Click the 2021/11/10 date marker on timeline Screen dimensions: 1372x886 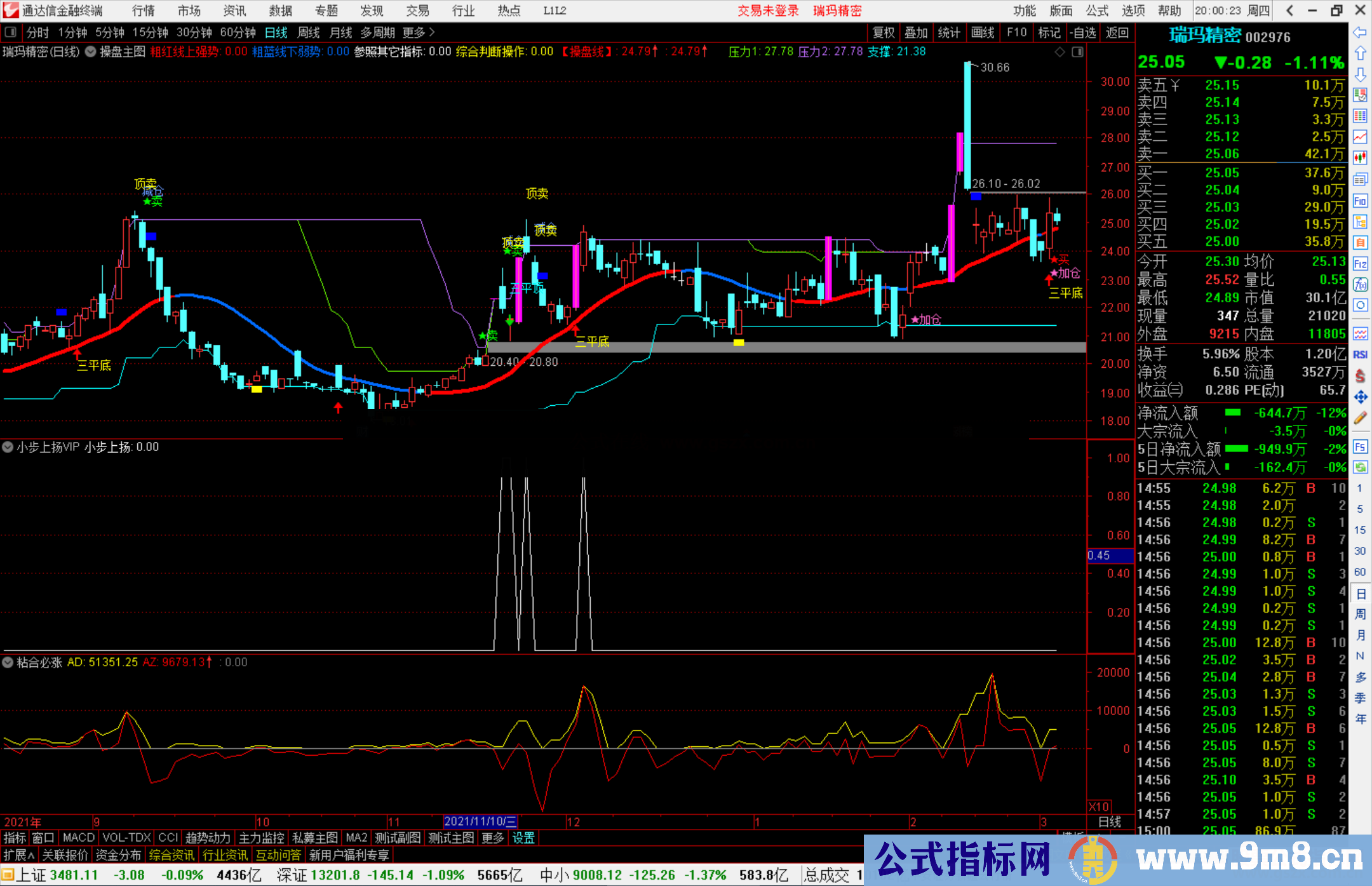tap(480, 821)
